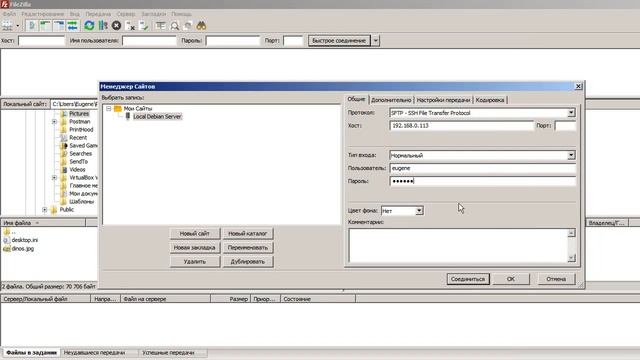Open Site Manager from the main toolbar
640x360 pixels.
(7, 26)
